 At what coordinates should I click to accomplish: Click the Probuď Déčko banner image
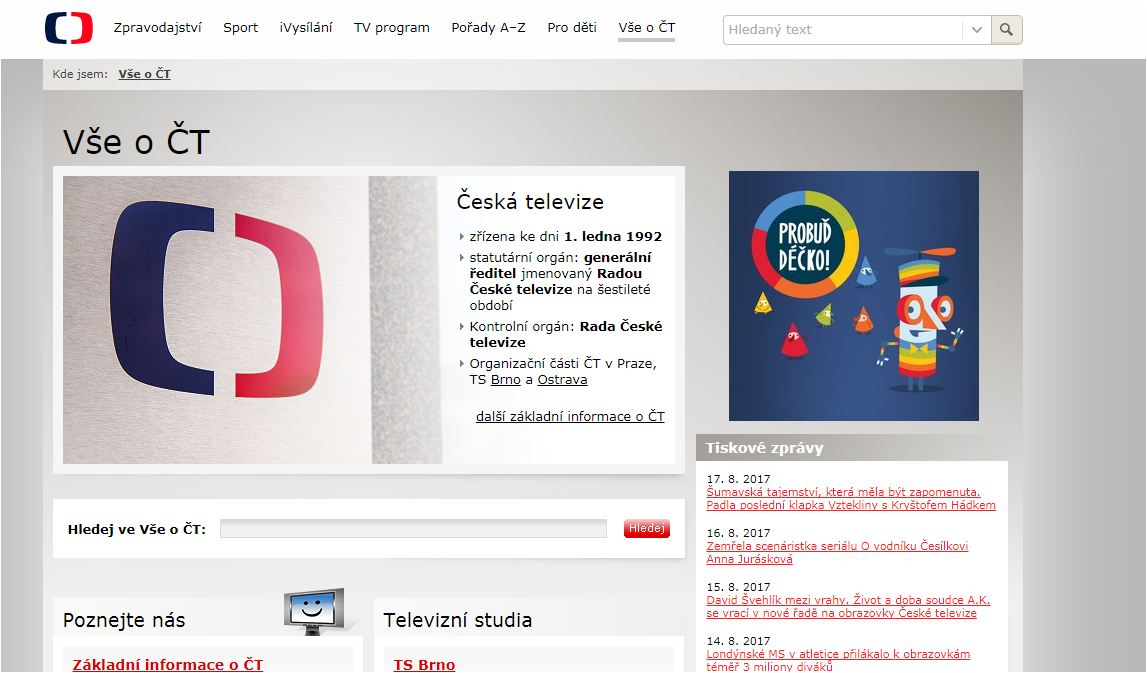[854, 296]
